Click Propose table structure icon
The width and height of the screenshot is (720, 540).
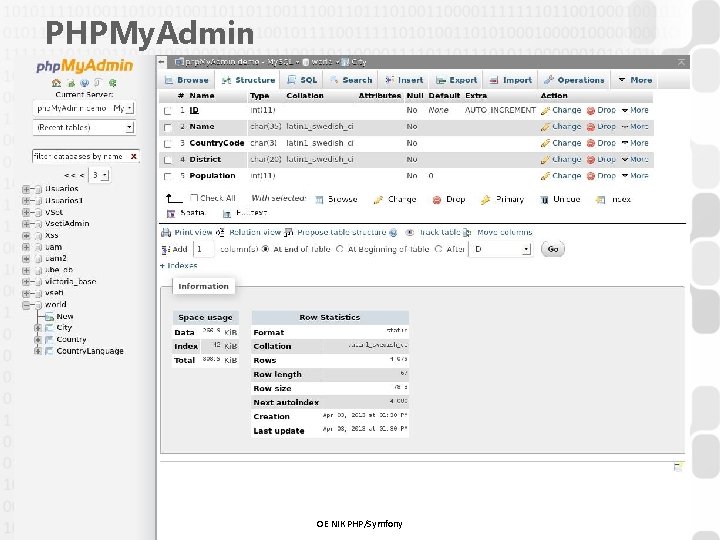[288, 233]
